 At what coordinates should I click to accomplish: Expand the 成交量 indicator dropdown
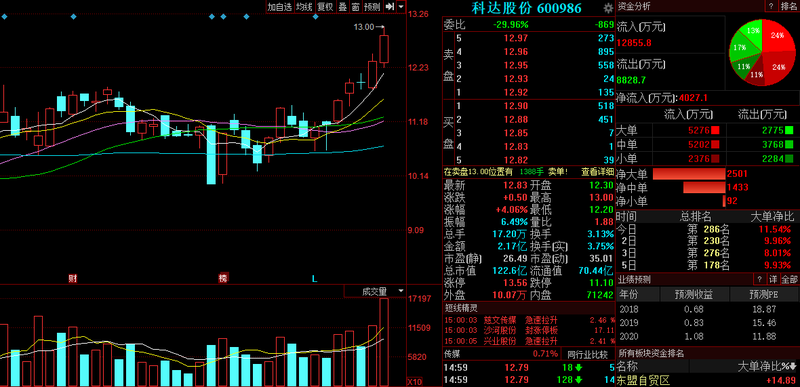coord(401,291)
